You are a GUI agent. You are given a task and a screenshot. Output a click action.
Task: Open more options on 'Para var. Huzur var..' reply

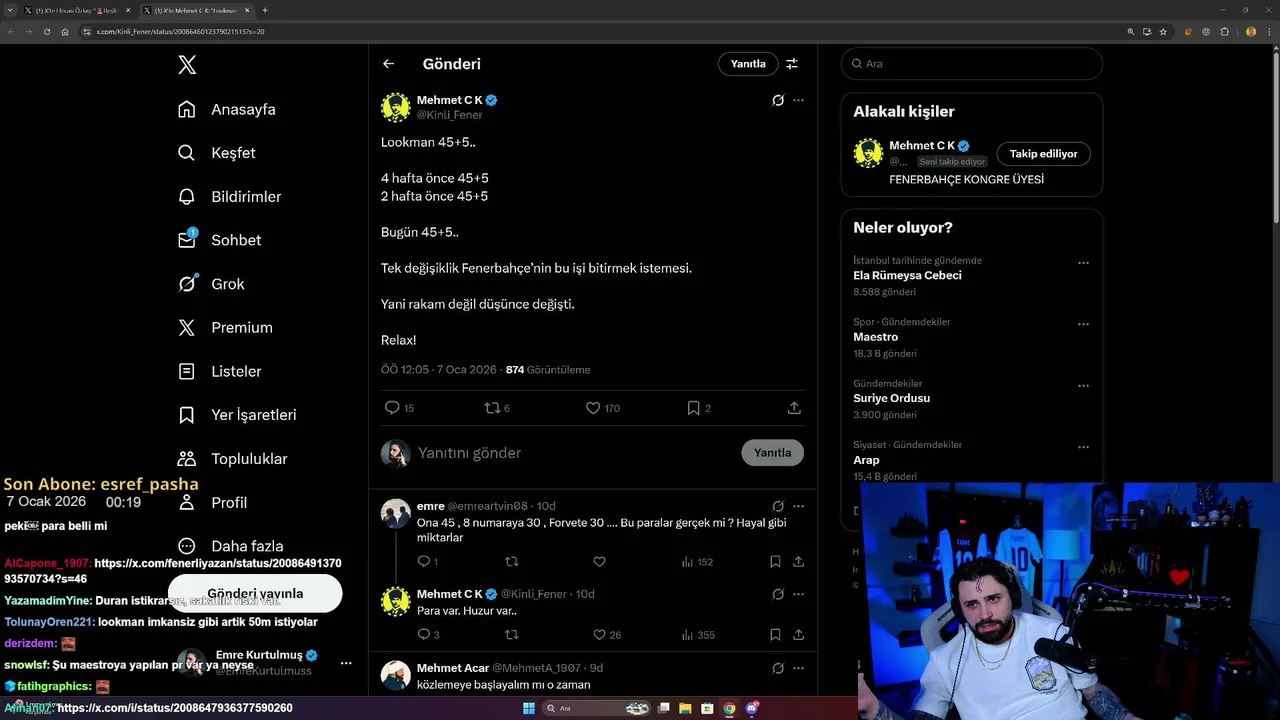coord(798,594)
